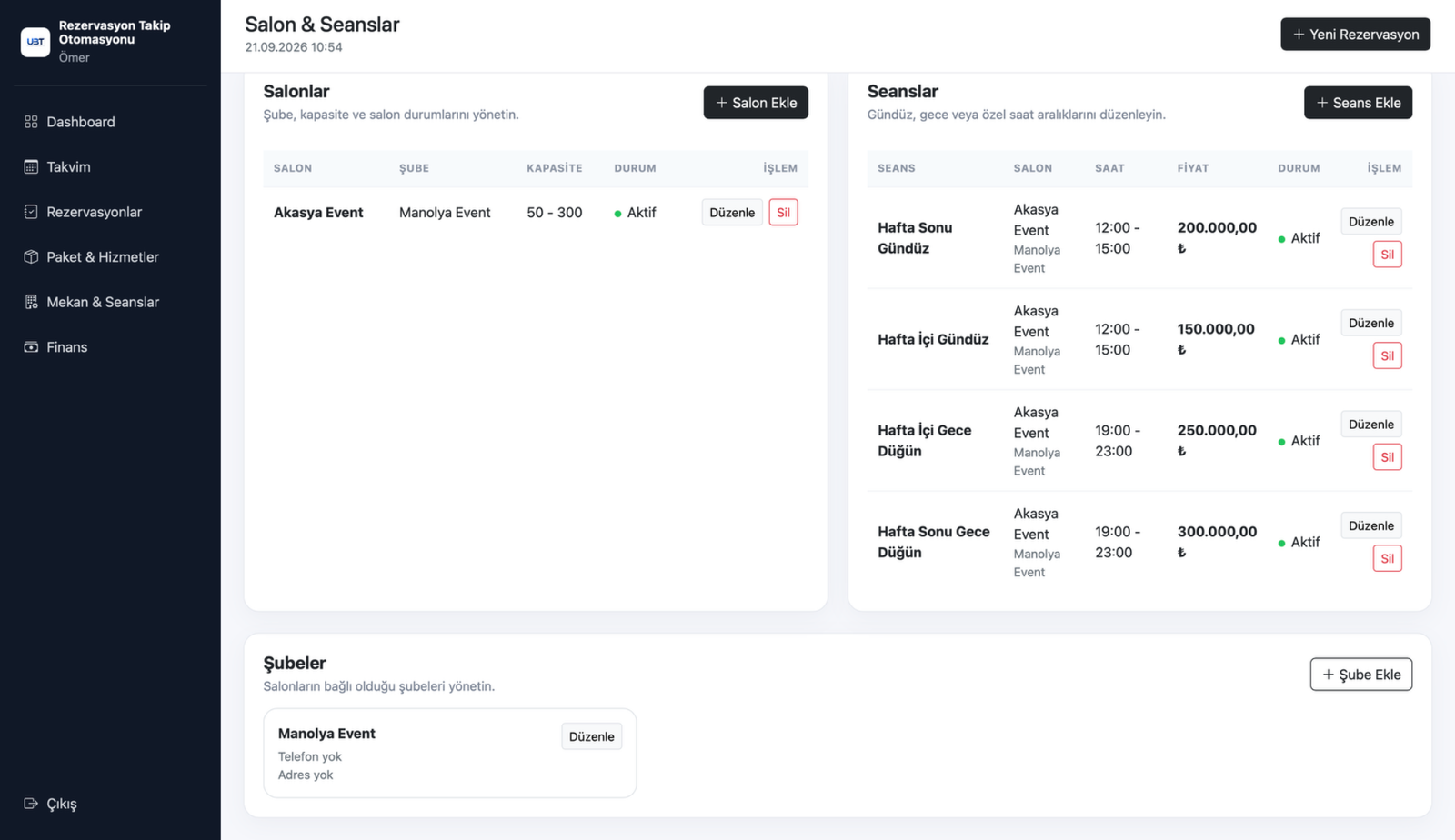Log out using Çıkış

click(x=110, y=804)
